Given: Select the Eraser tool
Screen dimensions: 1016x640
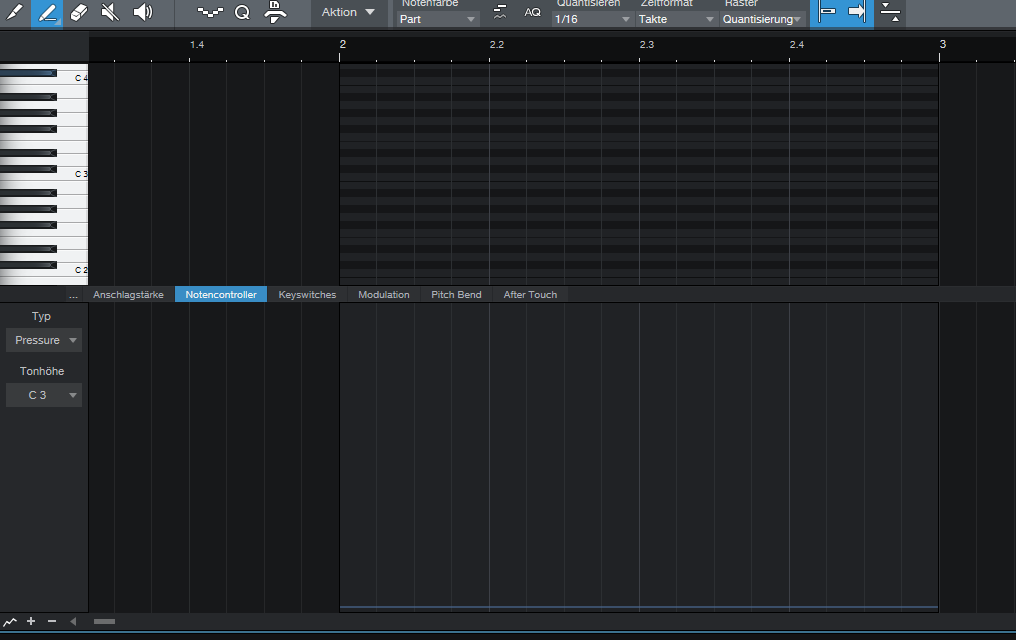Looking at the screenshot, I should 81,13.
